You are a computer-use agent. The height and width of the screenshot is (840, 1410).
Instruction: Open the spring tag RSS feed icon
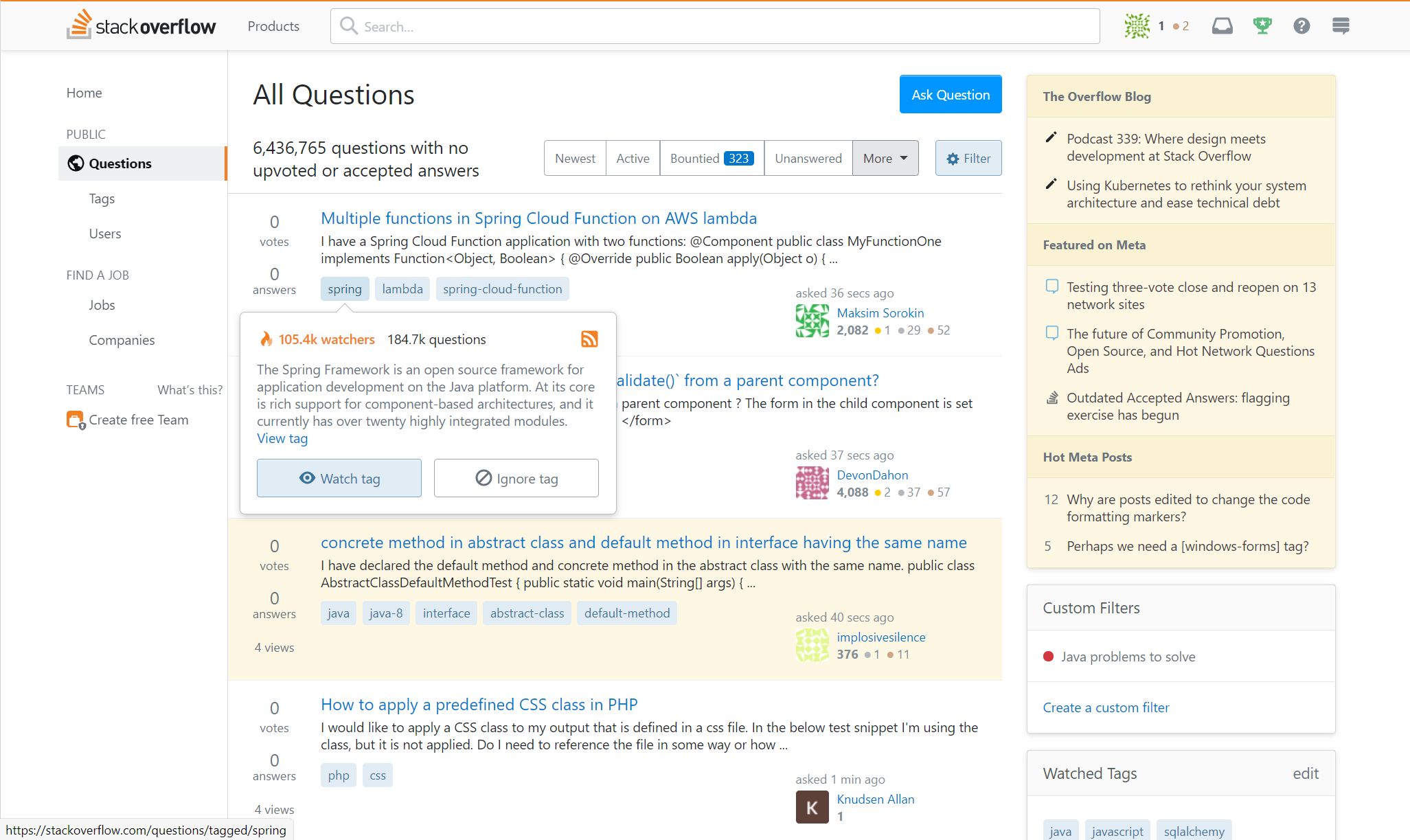[589, 339]
